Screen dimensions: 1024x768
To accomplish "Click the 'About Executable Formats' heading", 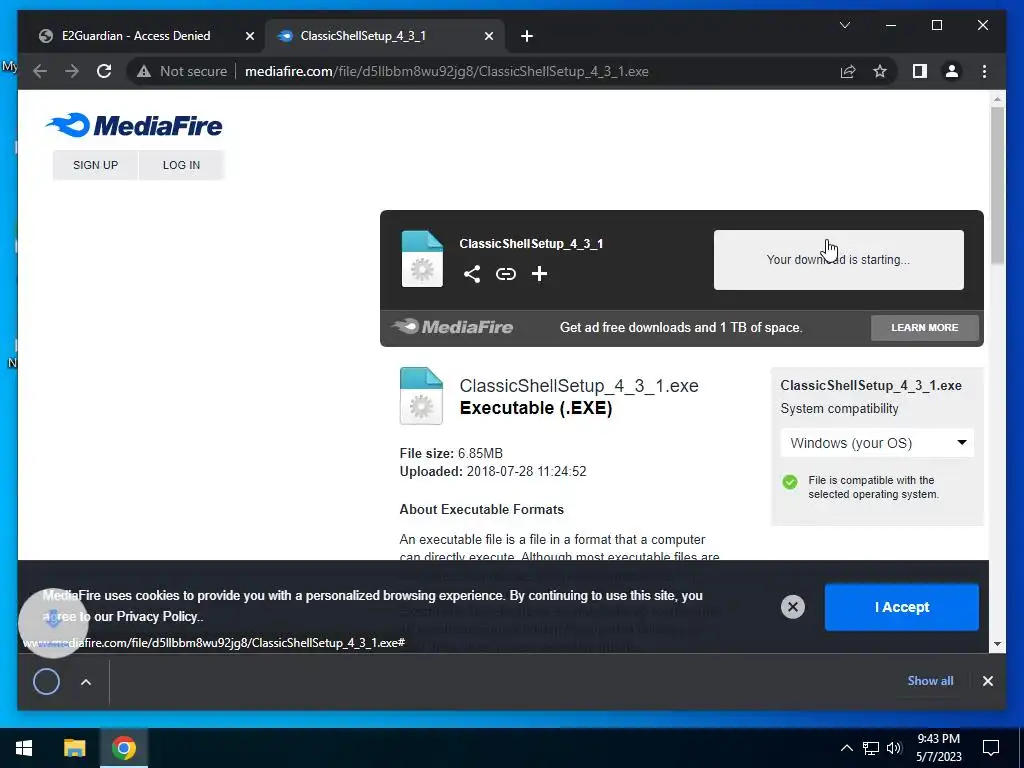I will 481,509.
